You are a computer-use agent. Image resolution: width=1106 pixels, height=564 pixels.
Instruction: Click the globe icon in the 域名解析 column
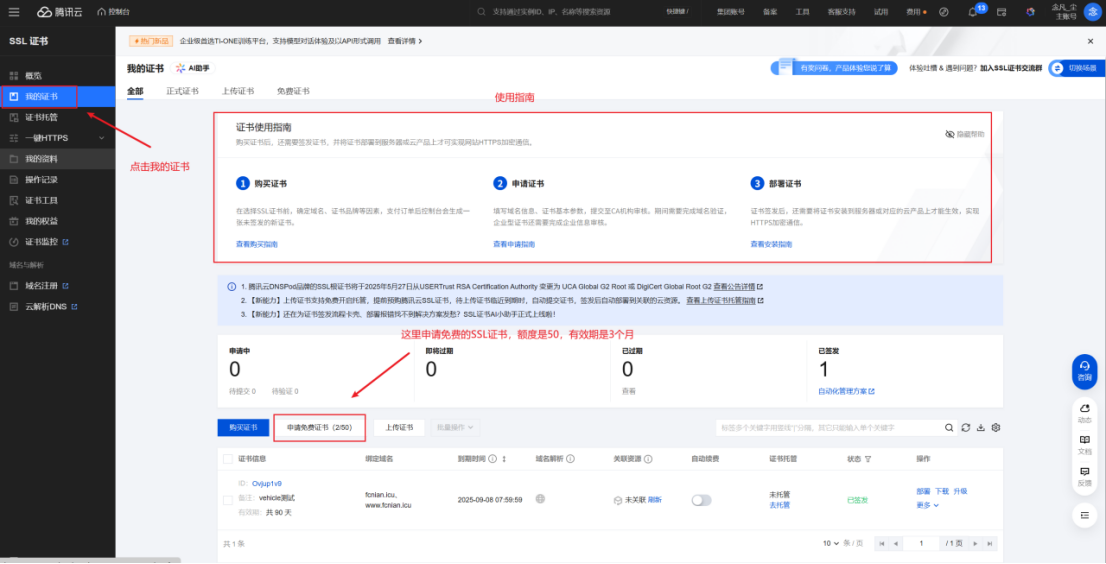click(x=540, y=499)
